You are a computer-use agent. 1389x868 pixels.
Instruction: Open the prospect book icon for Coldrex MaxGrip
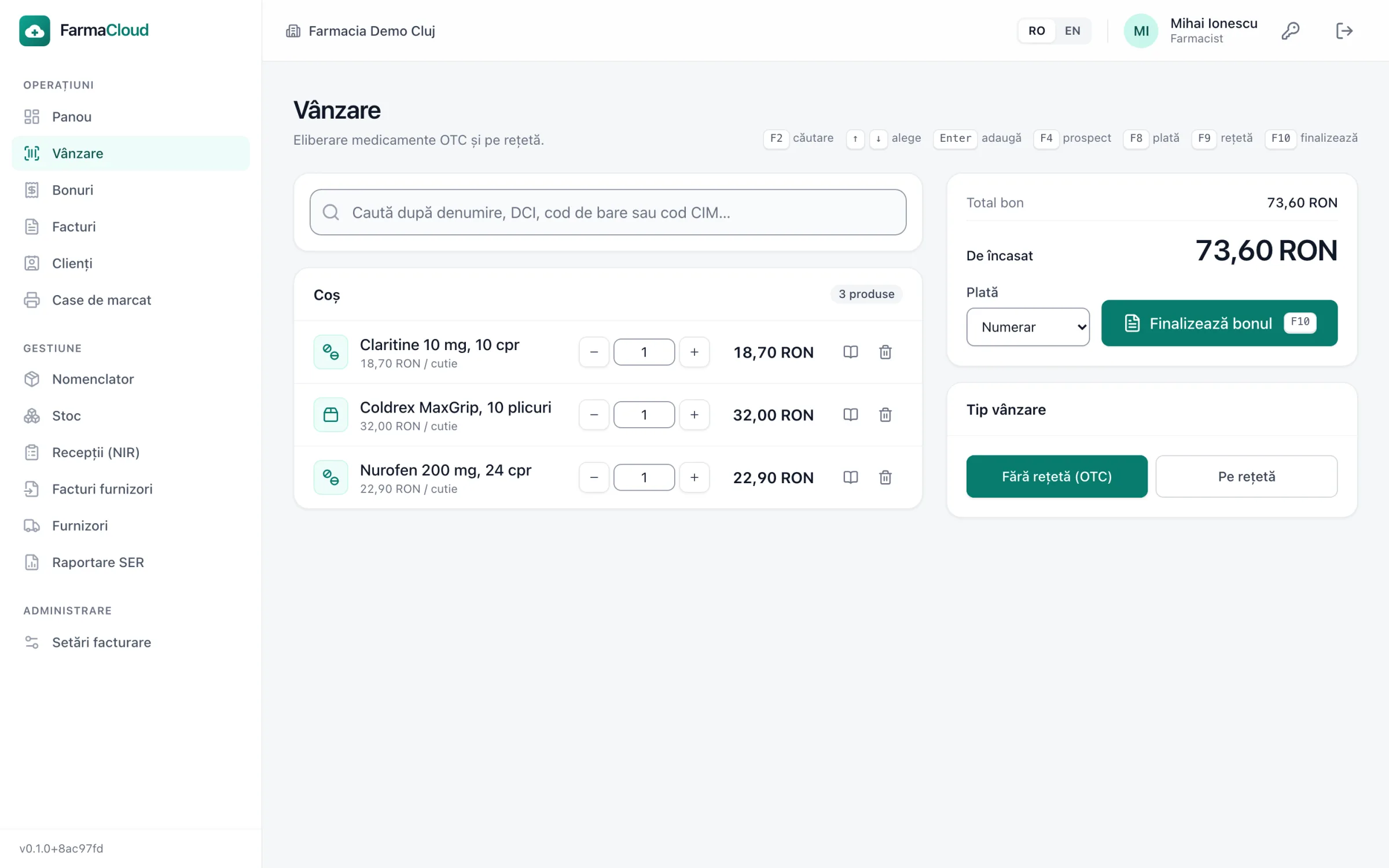click(850, 414)
